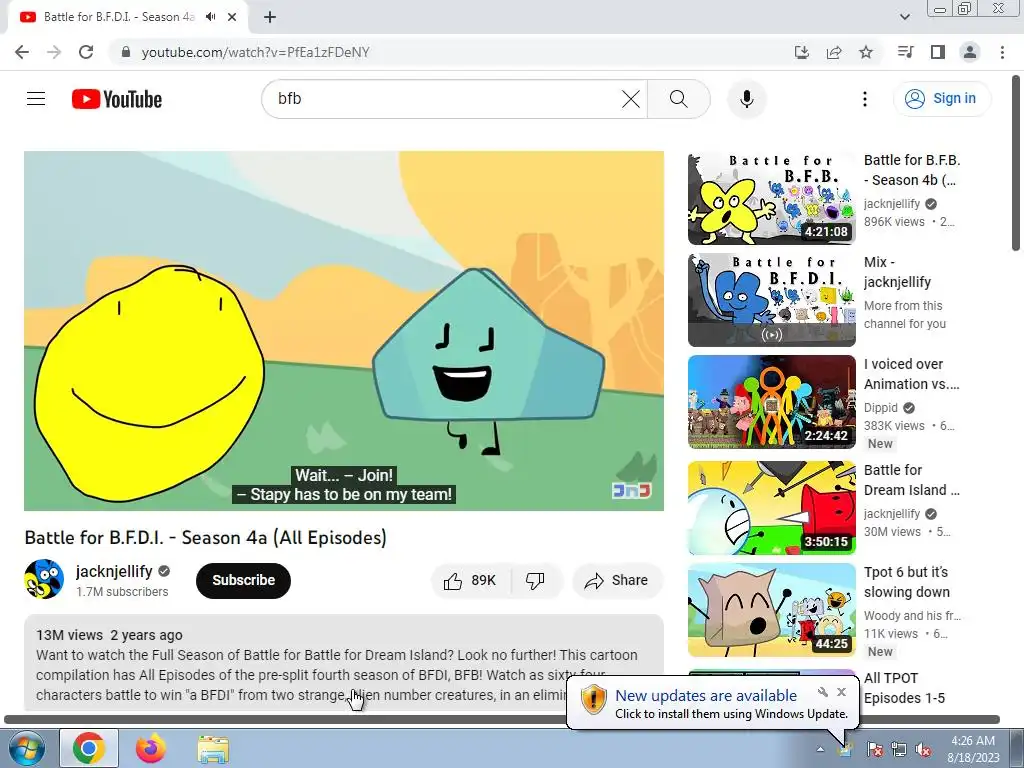
Task: Open Chrome three-dot menu
Action: [x=1002, y=52]
